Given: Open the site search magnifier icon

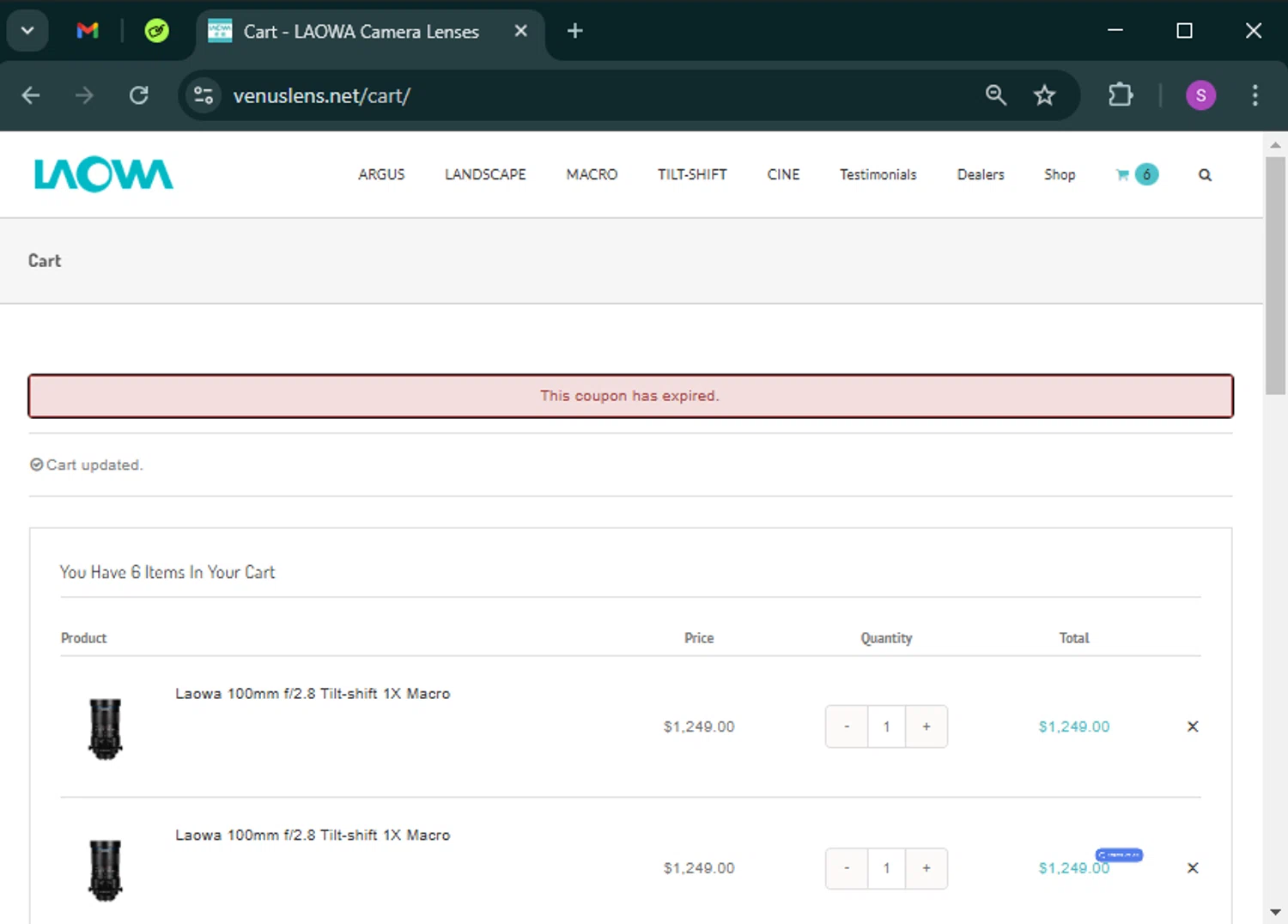Looking at the screenshot, I should [1205, 175].
